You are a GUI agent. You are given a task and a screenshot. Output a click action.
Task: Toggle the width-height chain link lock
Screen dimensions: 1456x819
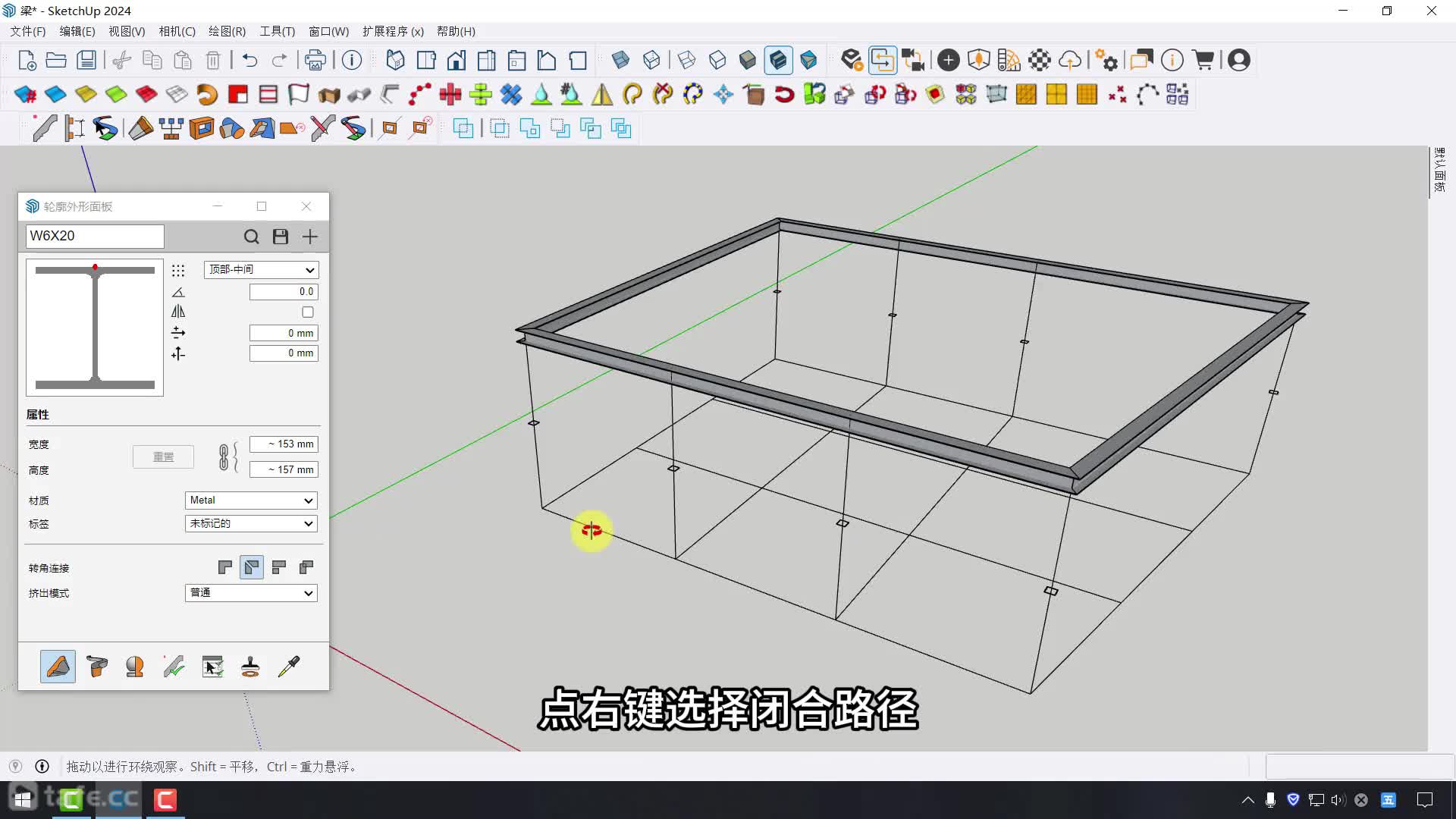point(224,457)
